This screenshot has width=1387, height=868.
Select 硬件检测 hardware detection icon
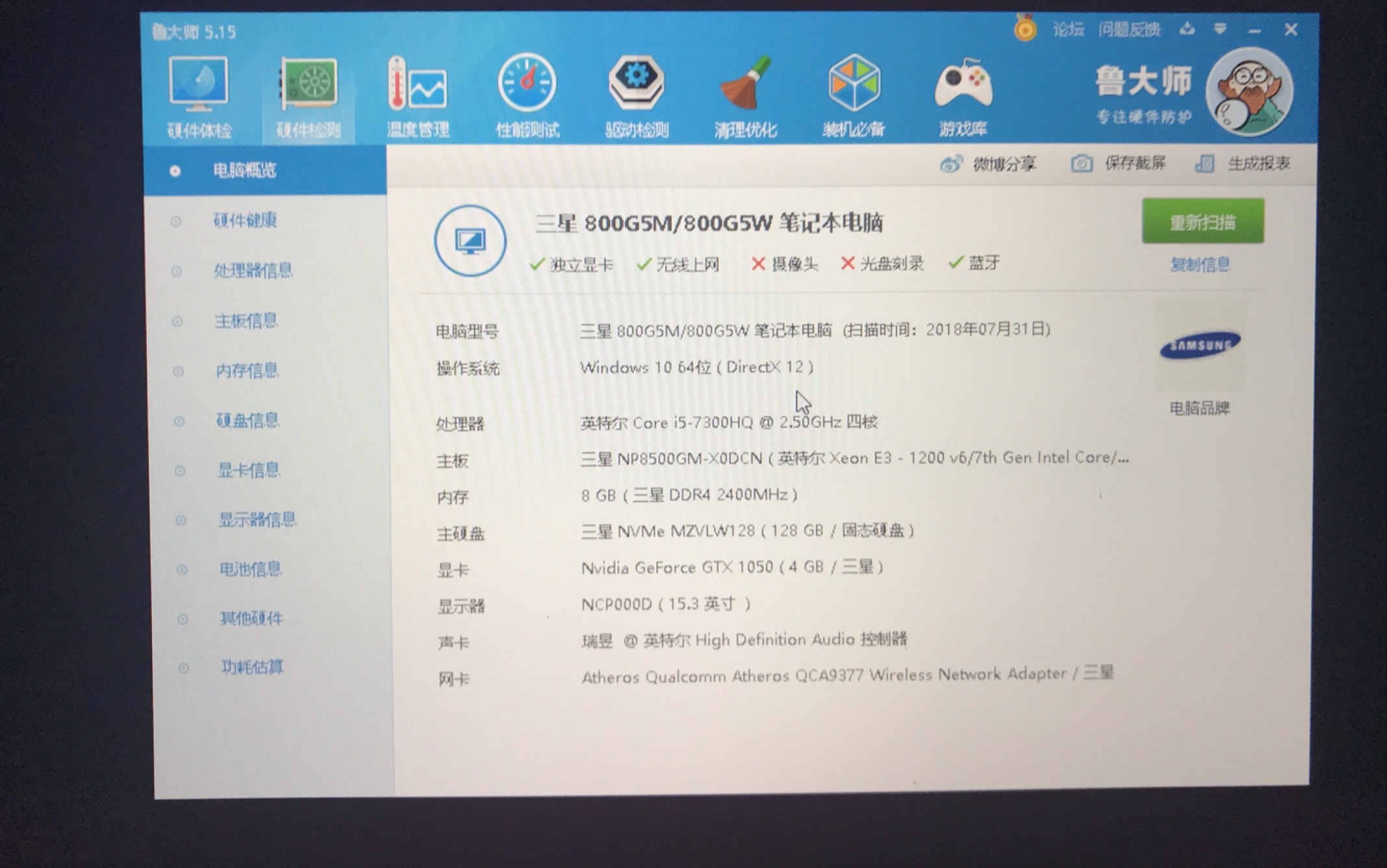pos(309,97)
